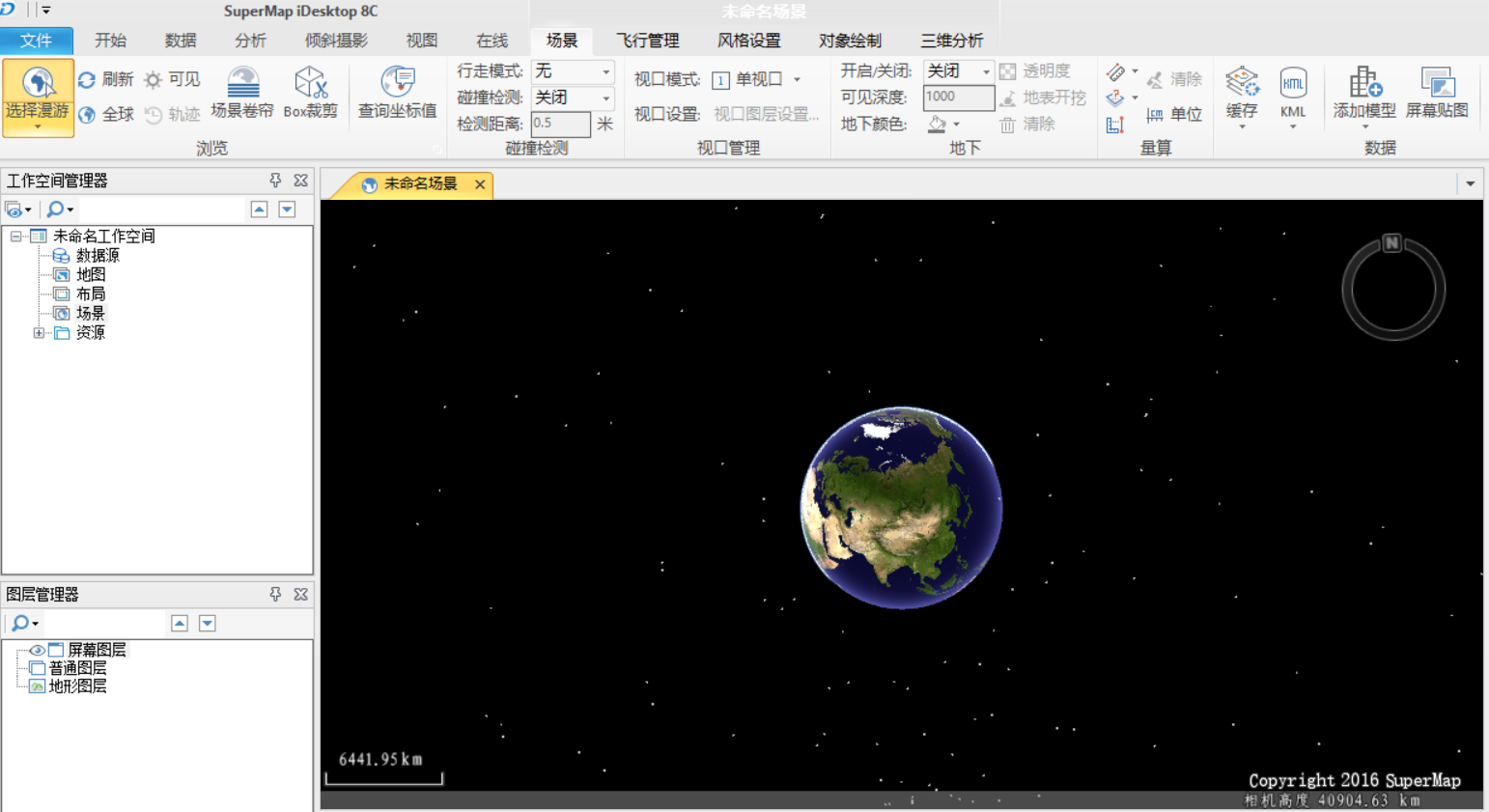Move down arrow in 工作空间管理器 toolbar
The height and width of the screenshot is (812, 1489).
coord(287,210)
